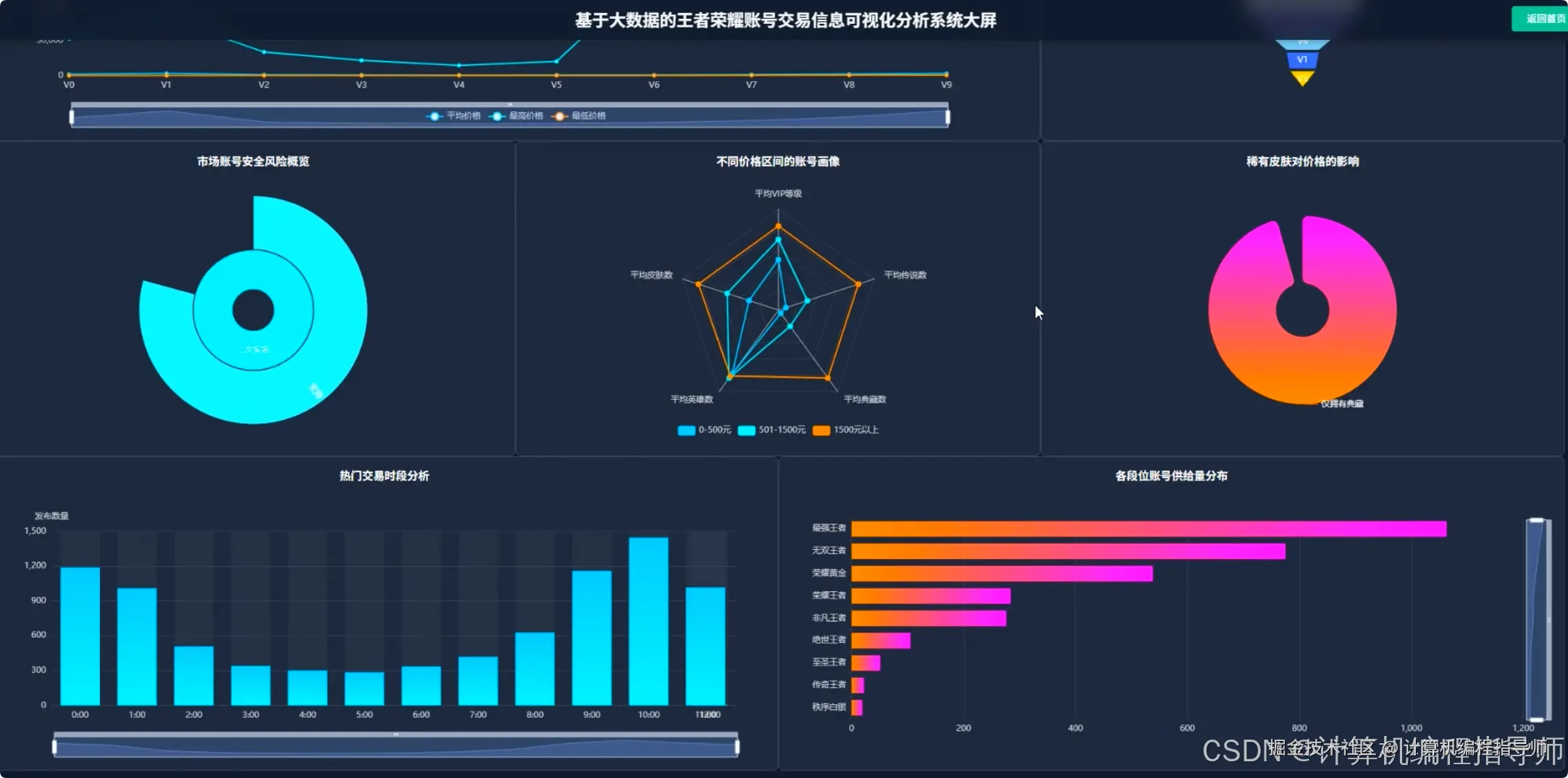
Task: Click the 10:00 bar in 热门交易时段分析
Action: 648,621
